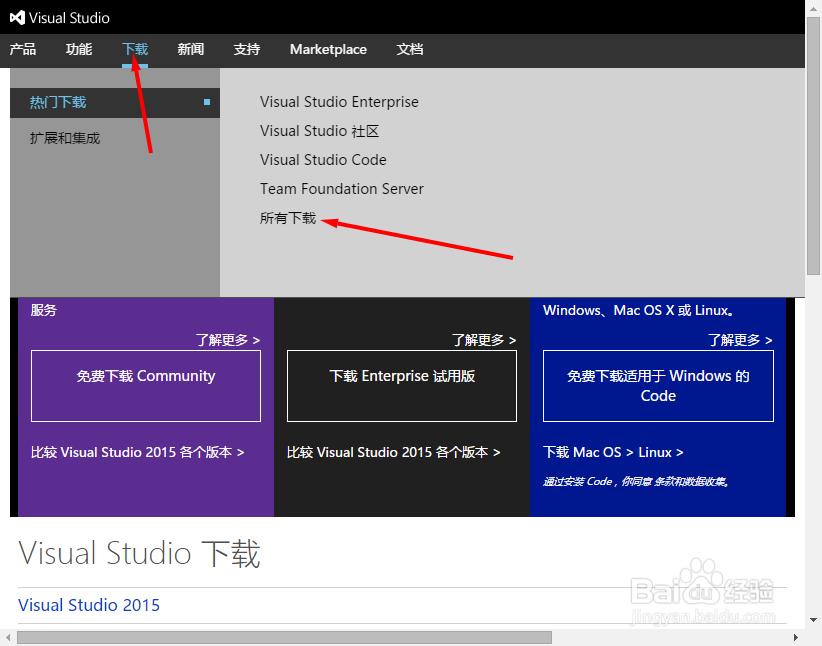This screenshot has width=822, height=646.
Task: Click 免费下载适用于 Windows 的 Code
Action: point(657,386)
